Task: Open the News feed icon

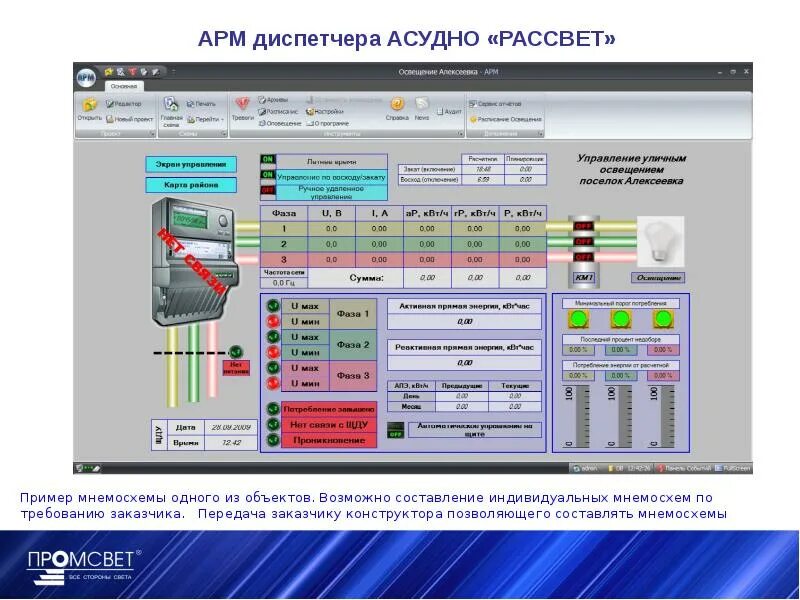Action: pos(421,109)
